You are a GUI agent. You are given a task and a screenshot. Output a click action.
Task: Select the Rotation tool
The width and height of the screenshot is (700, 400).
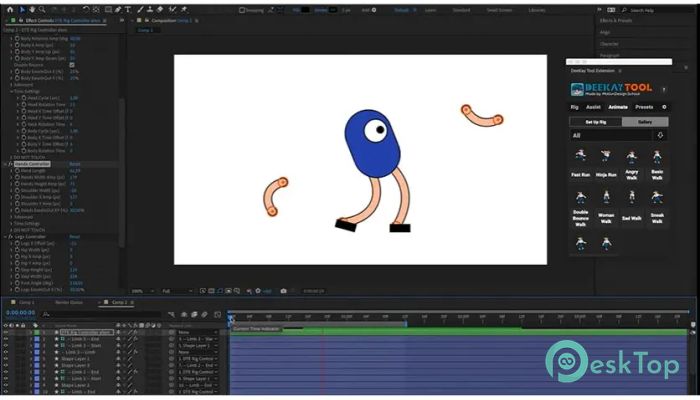tap(85, 9)
